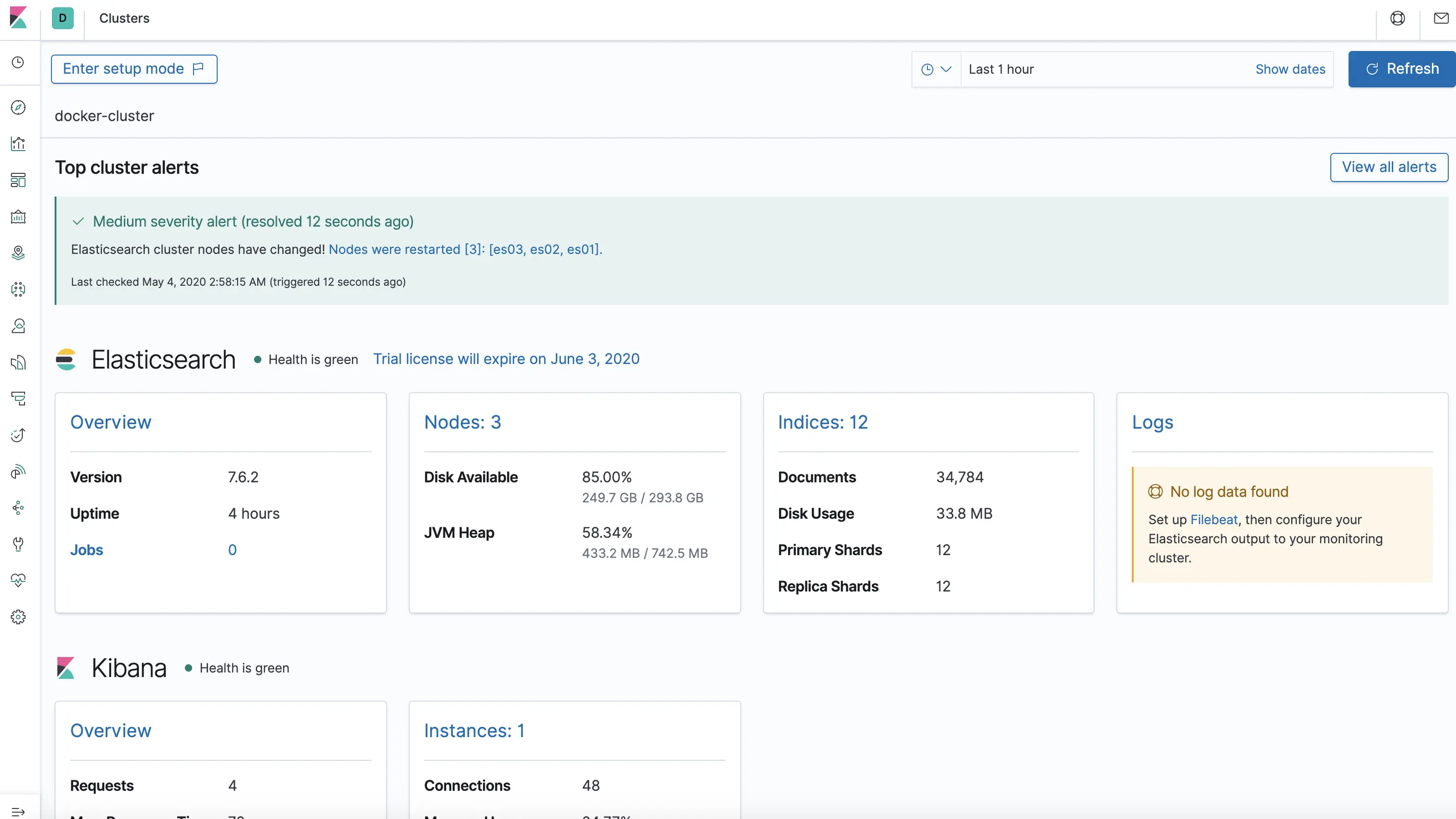1456x819 pixels.
Task: Open Management gear icon in sidebar
Action: tap(18, 617)
